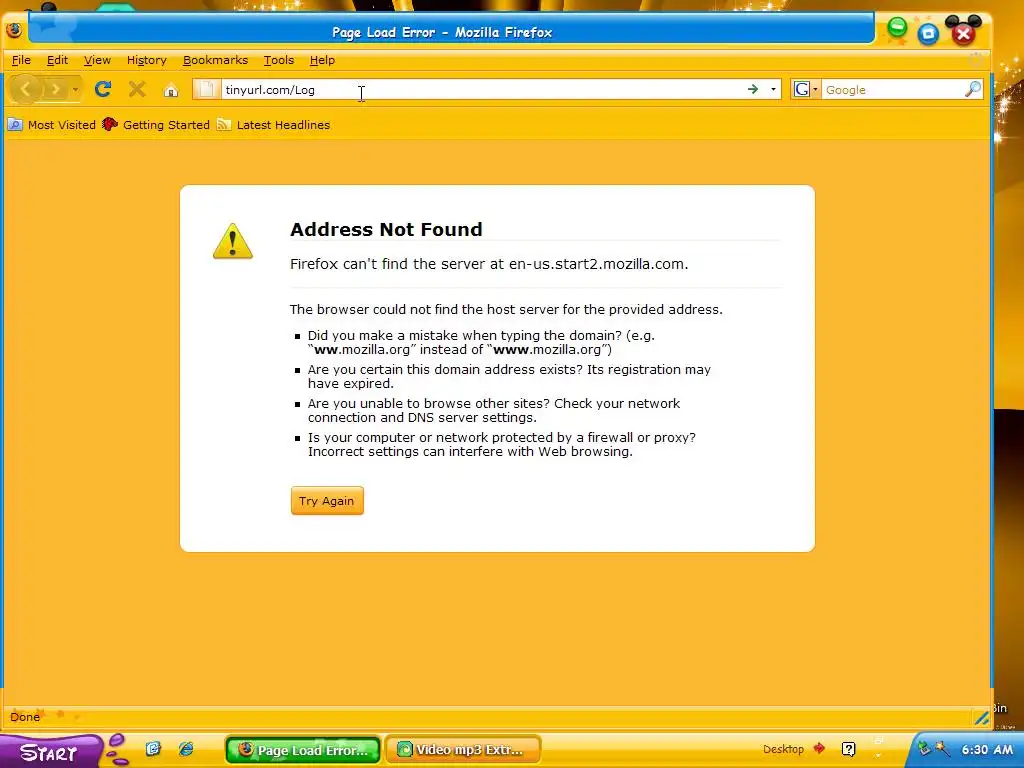
Task: Click the green Go arrow in address bar
Action: coord(753,89)
